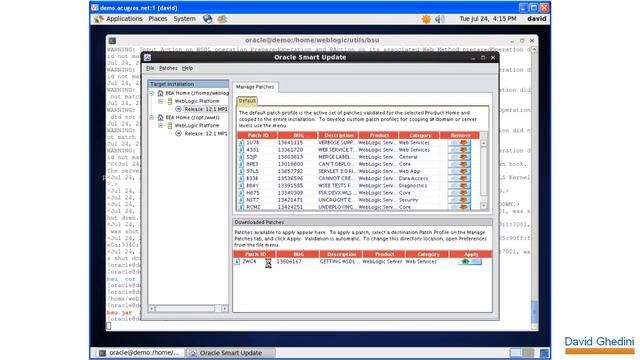Switch to terminal window via taskbar button
This screenshot has height=360, width=640.
(139, 353)
